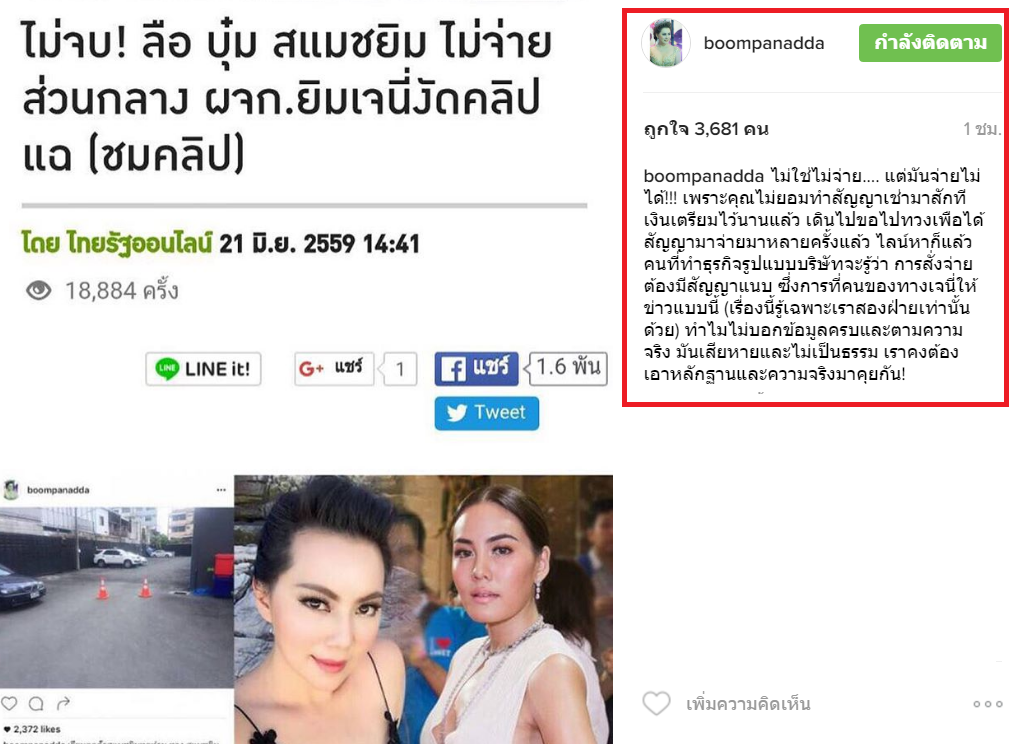This screenshot has height=744, width=1011.
Task: Toggle the green following button
Action: (930, 43)
